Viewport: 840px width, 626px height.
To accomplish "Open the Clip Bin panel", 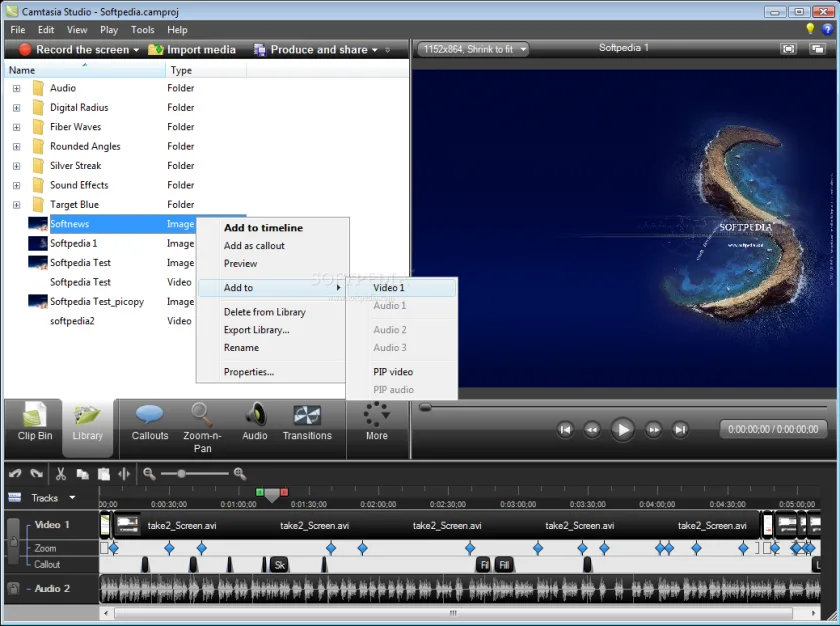I will point(34,423).
